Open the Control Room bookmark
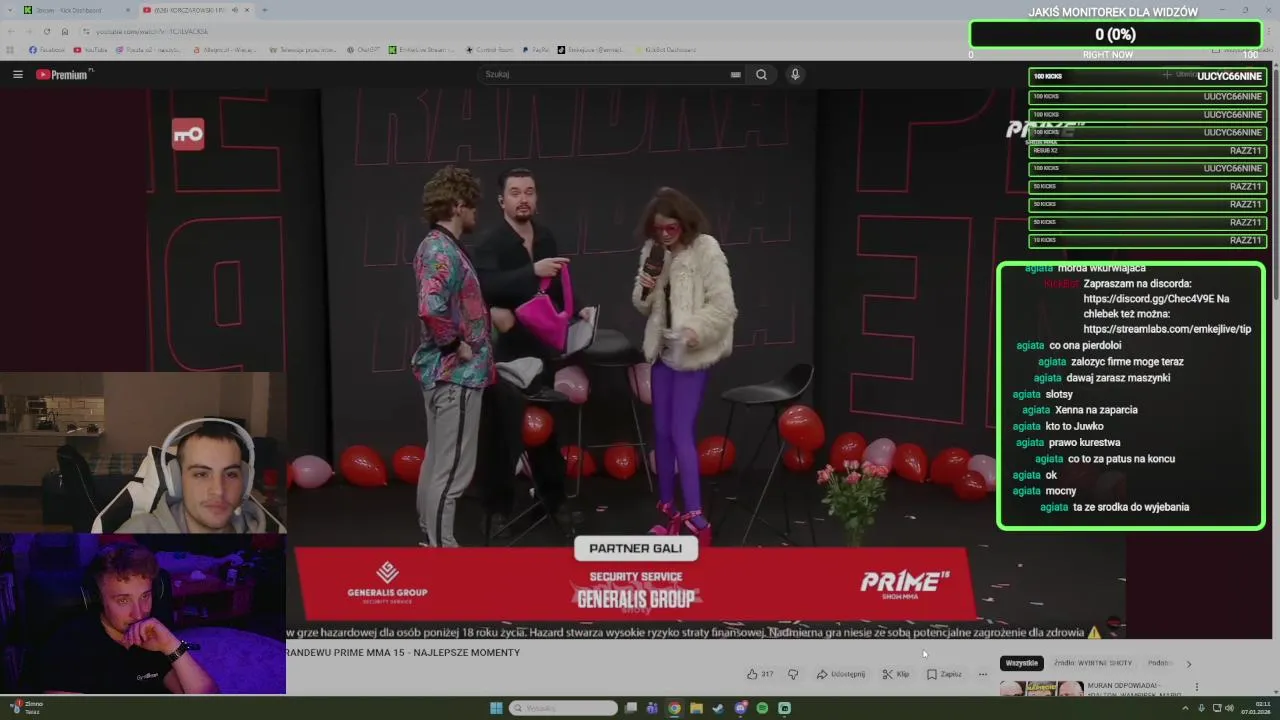Viewport: 1280px width, 720px height. point(489,49)
